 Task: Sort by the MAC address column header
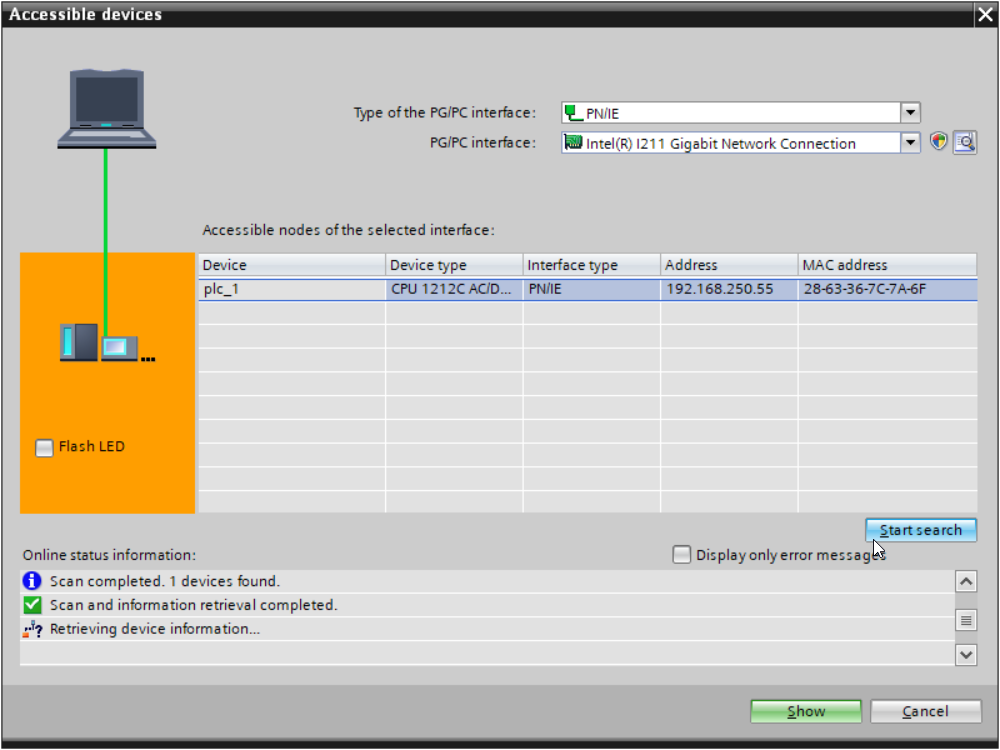887,265
